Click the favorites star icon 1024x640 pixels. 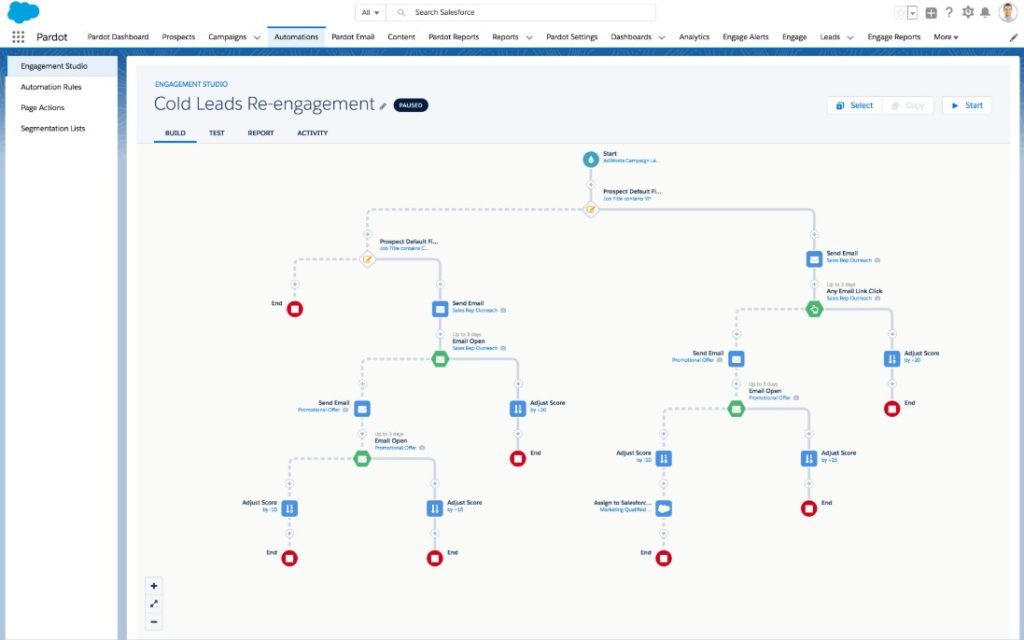(x=901, y=12)
